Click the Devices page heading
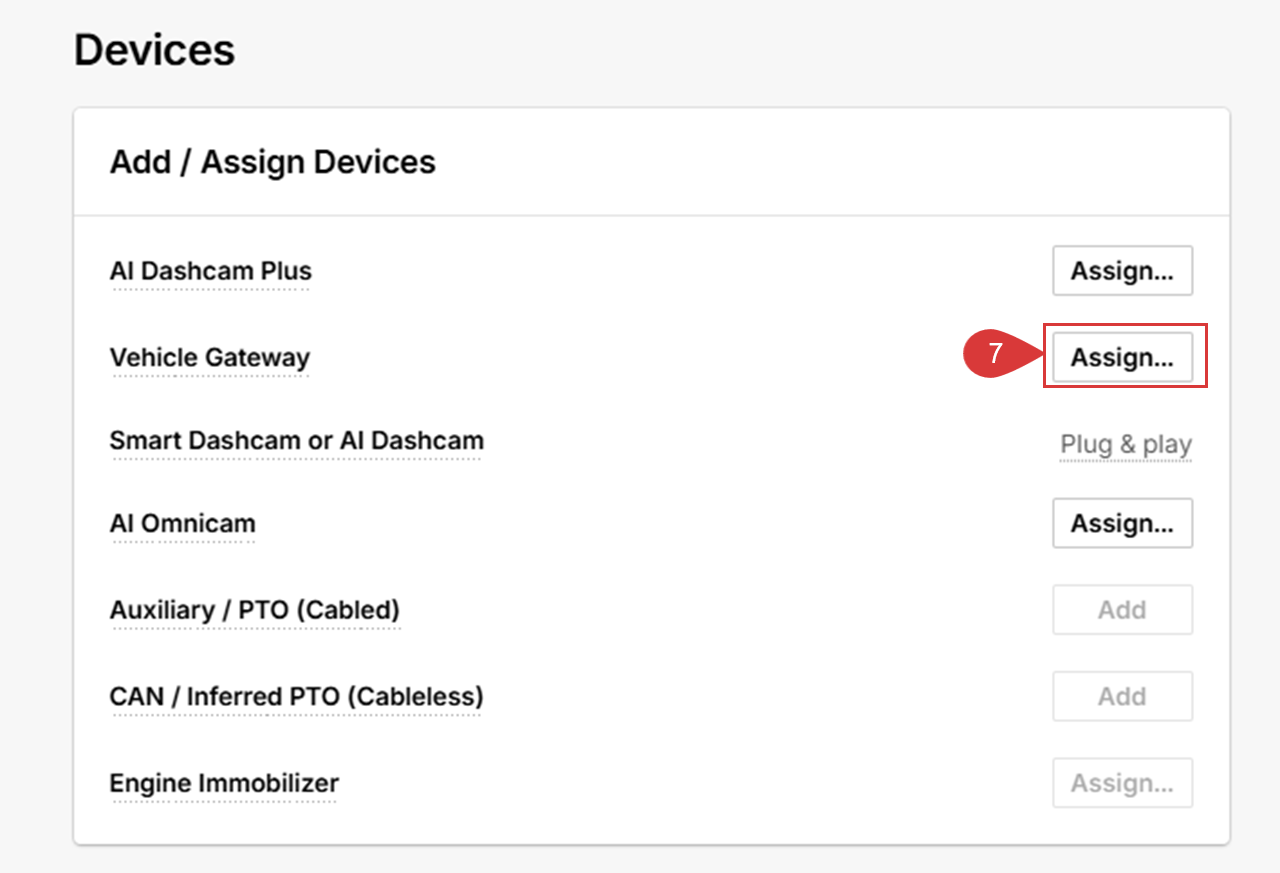The width and height of the screenshot is (1280, 873). [x=155, y=50]
